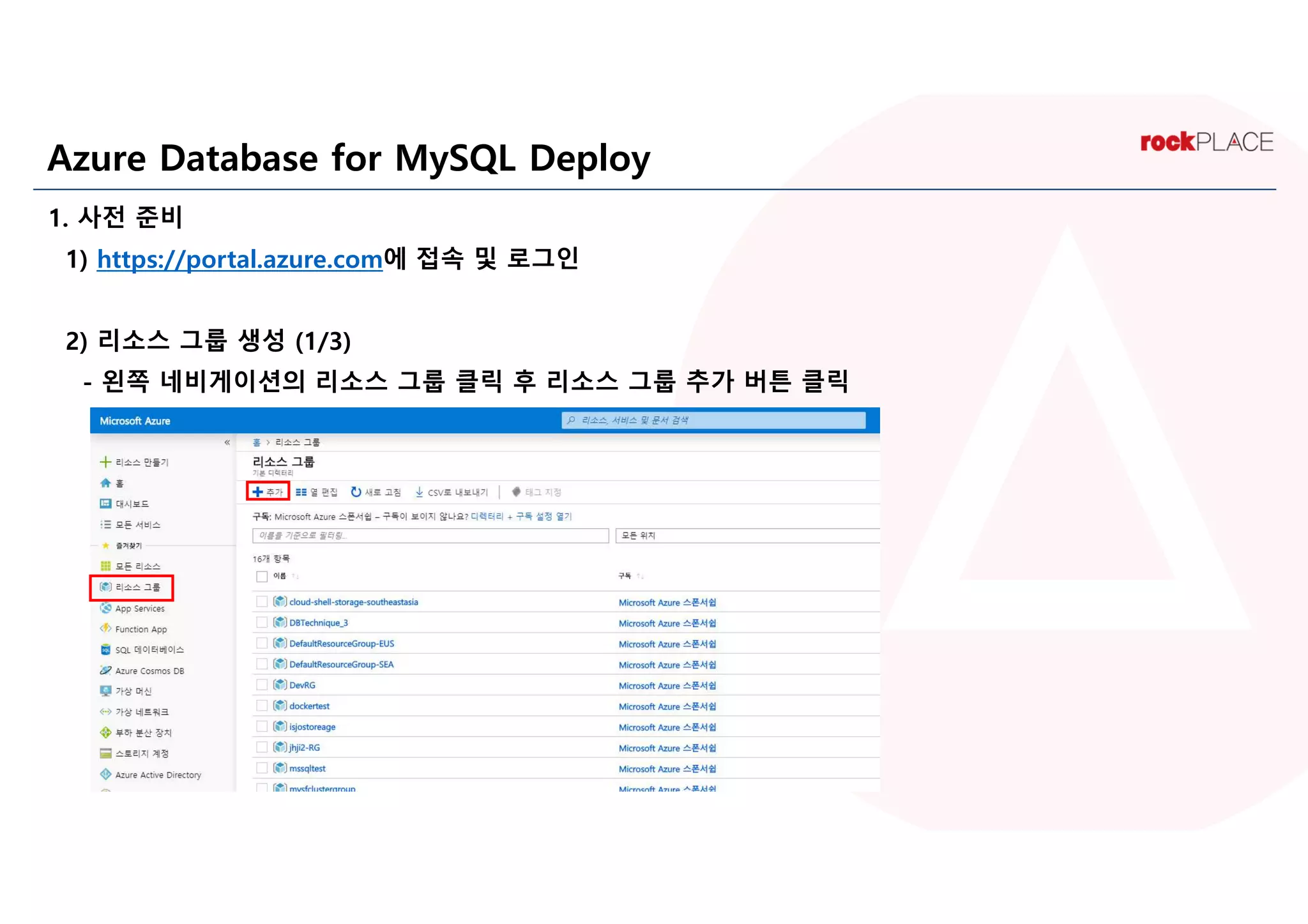Check the mssqltest row checkbox
The height and width of the screenshot is (924, 1308).
coord(261,768)
